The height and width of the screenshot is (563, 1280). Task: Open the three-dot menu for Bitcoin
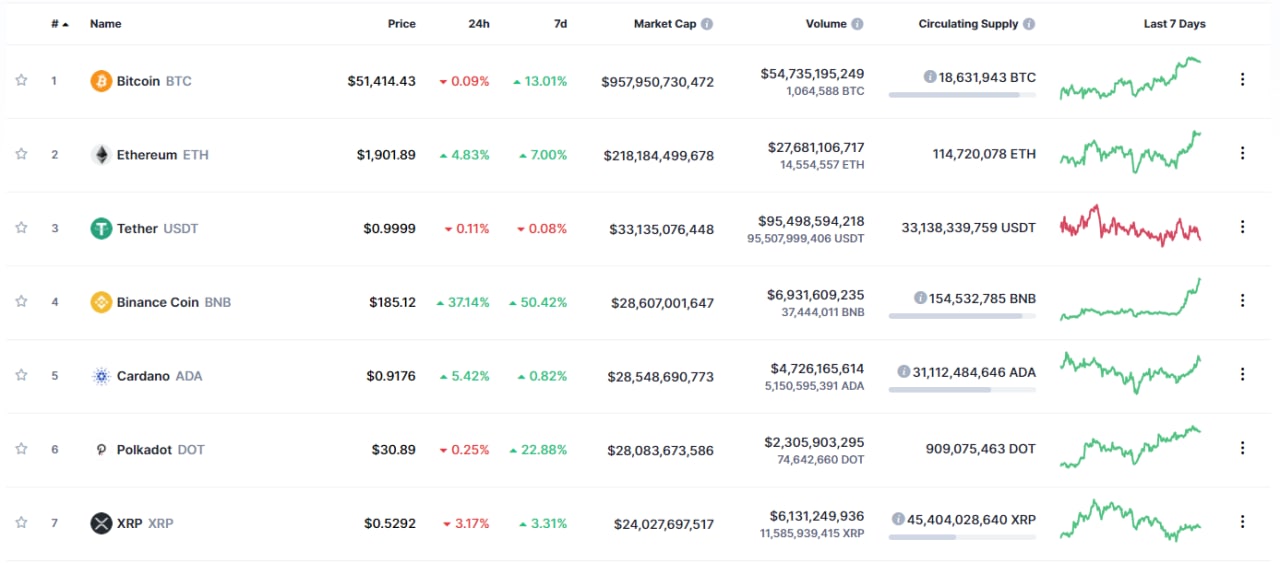point(1242,79)
